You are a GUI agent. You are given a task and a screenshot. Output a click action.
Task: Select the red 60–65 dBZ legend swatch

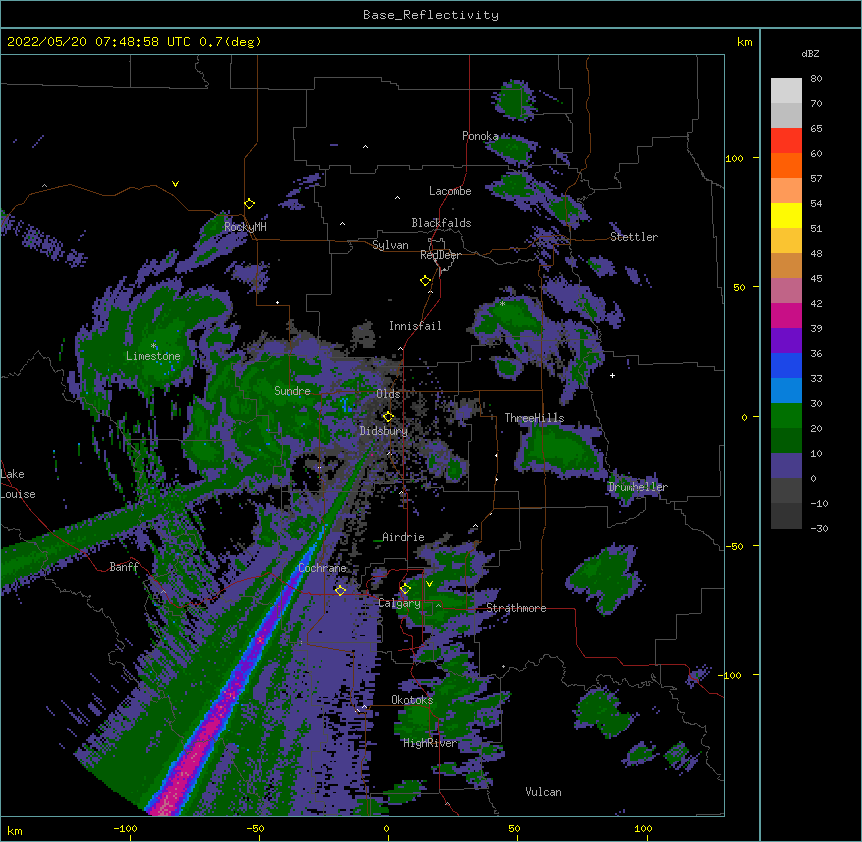click(x=786, y=141)
